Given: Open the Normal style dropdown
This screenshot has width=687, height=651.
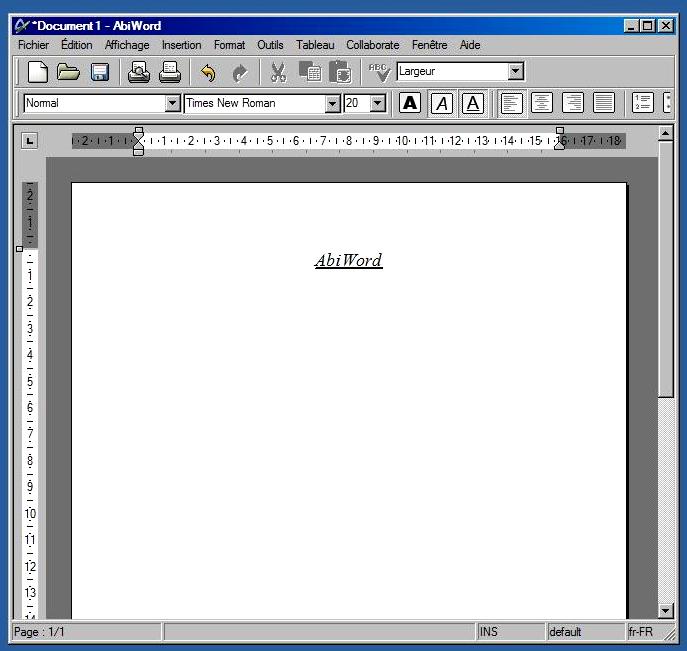Looking at the screenshot, I should point(173,103).
